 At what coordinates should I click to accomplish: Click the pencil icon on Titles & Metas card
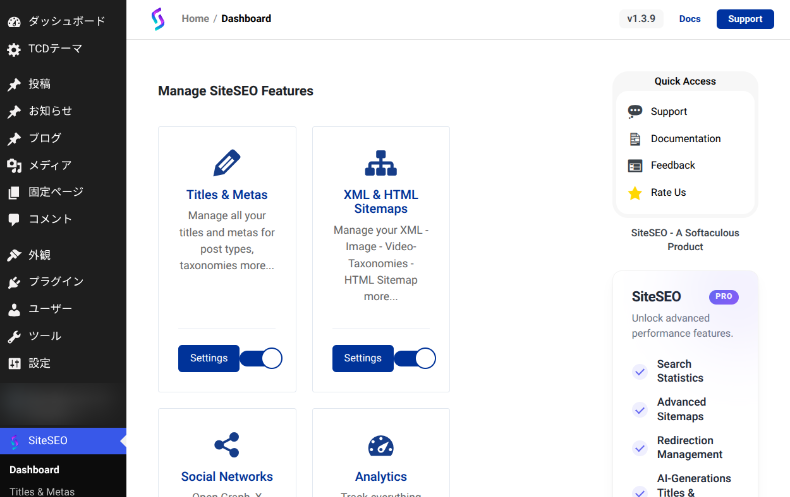click(227, 163)
